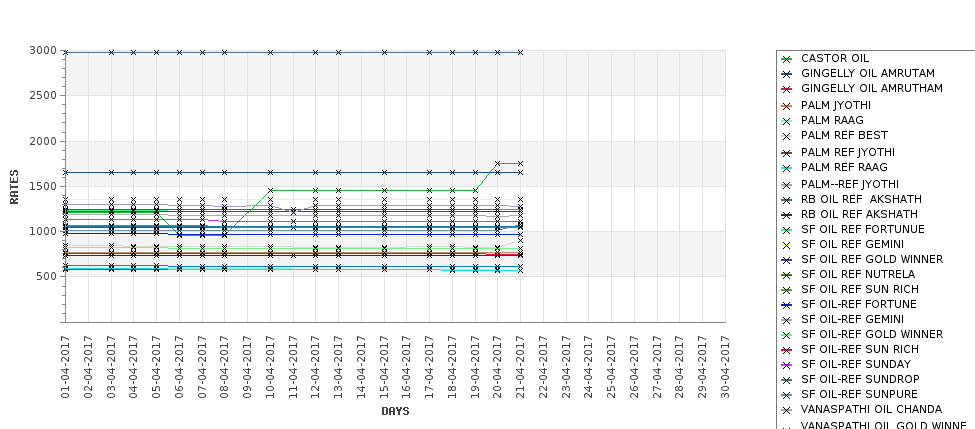
Task: Click top line data point on 21-04-2017
Action: point(520,52)
